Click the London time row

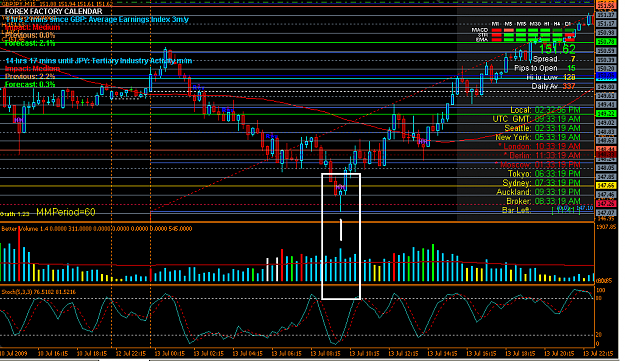tap(539, 146)
